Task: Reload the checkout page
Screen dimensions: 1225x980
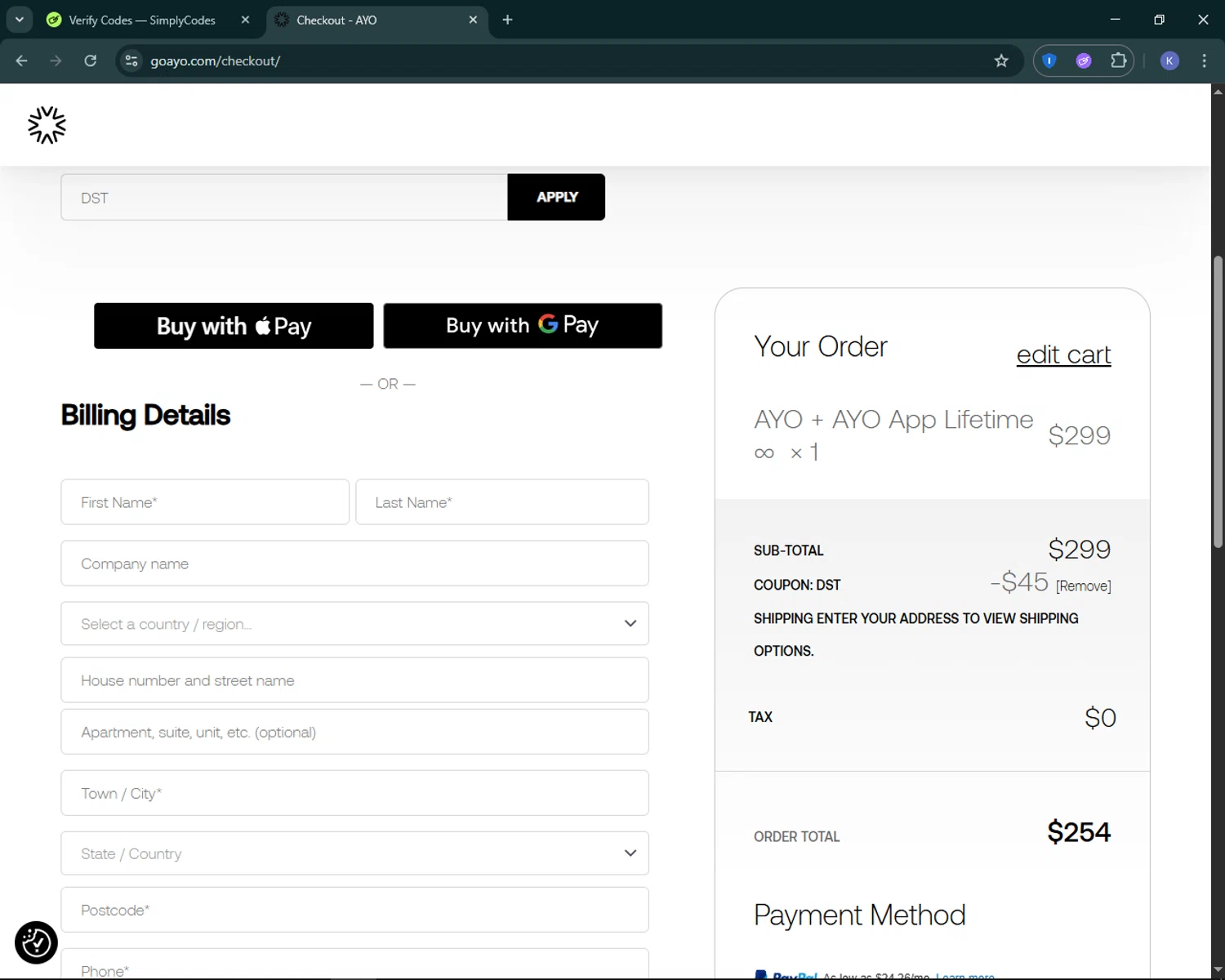Action: (91, 60)
